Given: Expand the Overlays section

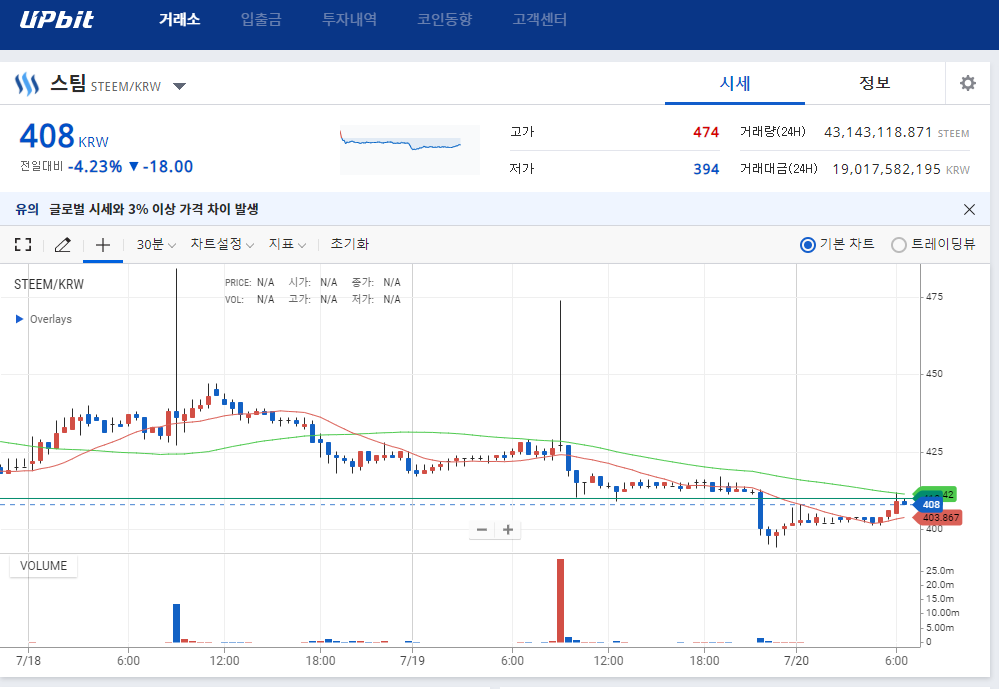Looking at the screenshot, I should tap(20, 319).
